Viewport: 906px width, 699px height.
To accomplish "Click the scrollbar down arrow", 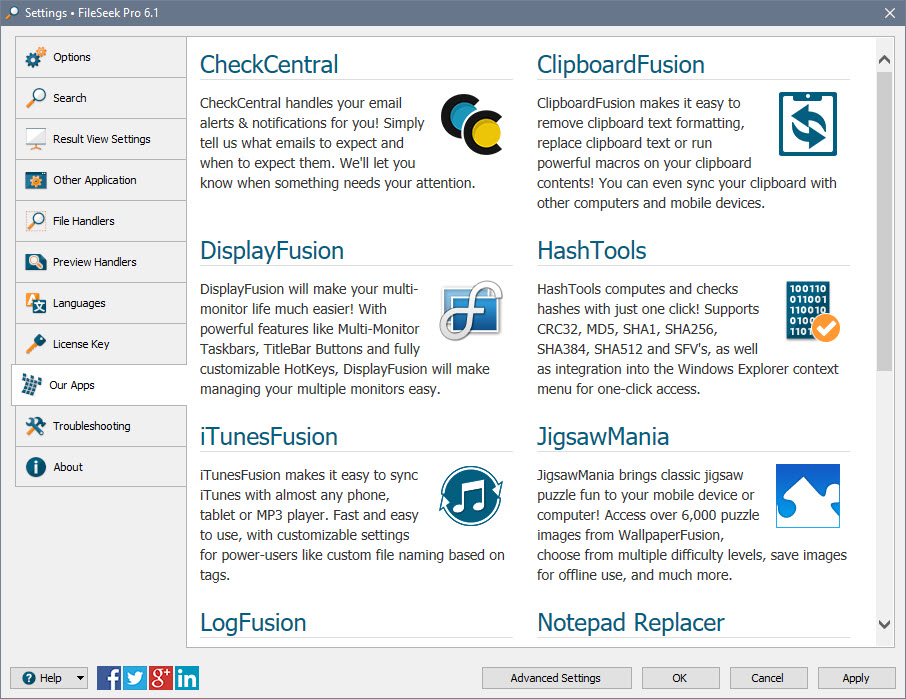I will [x=884, y=624].
